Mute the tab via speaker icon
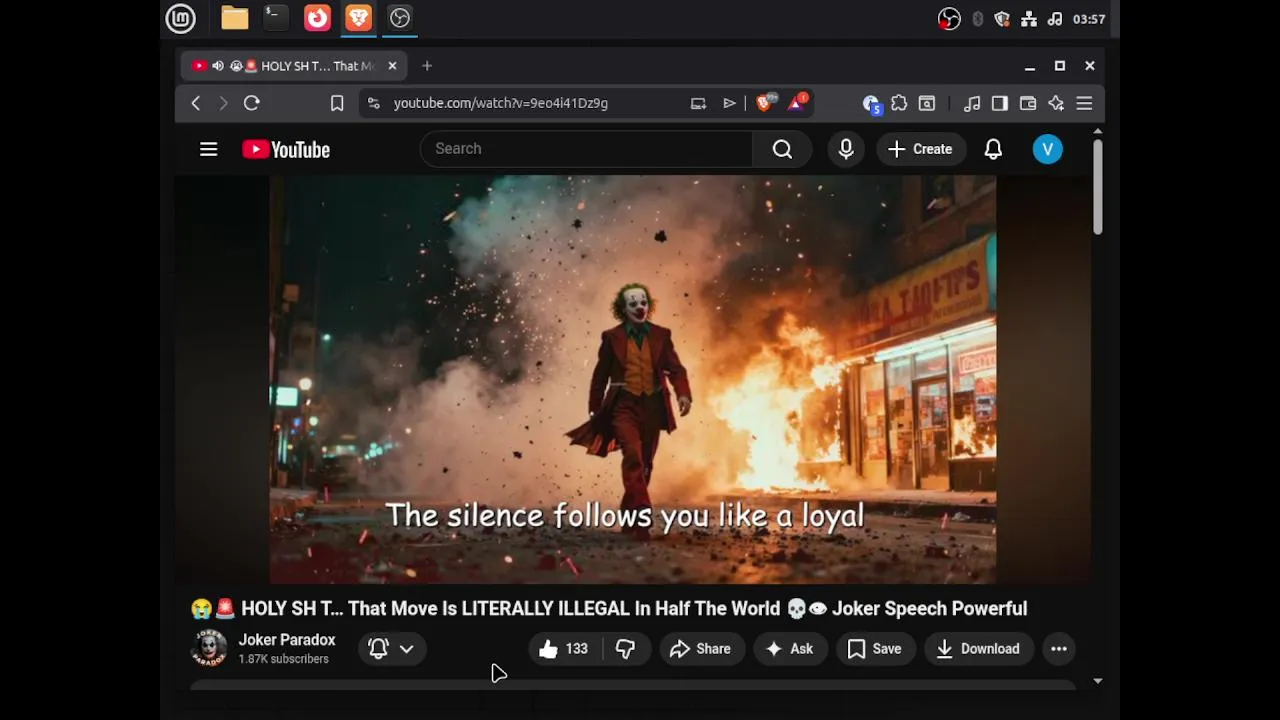Viewport: 1280px width, 720px height. (x=218, y=66)
